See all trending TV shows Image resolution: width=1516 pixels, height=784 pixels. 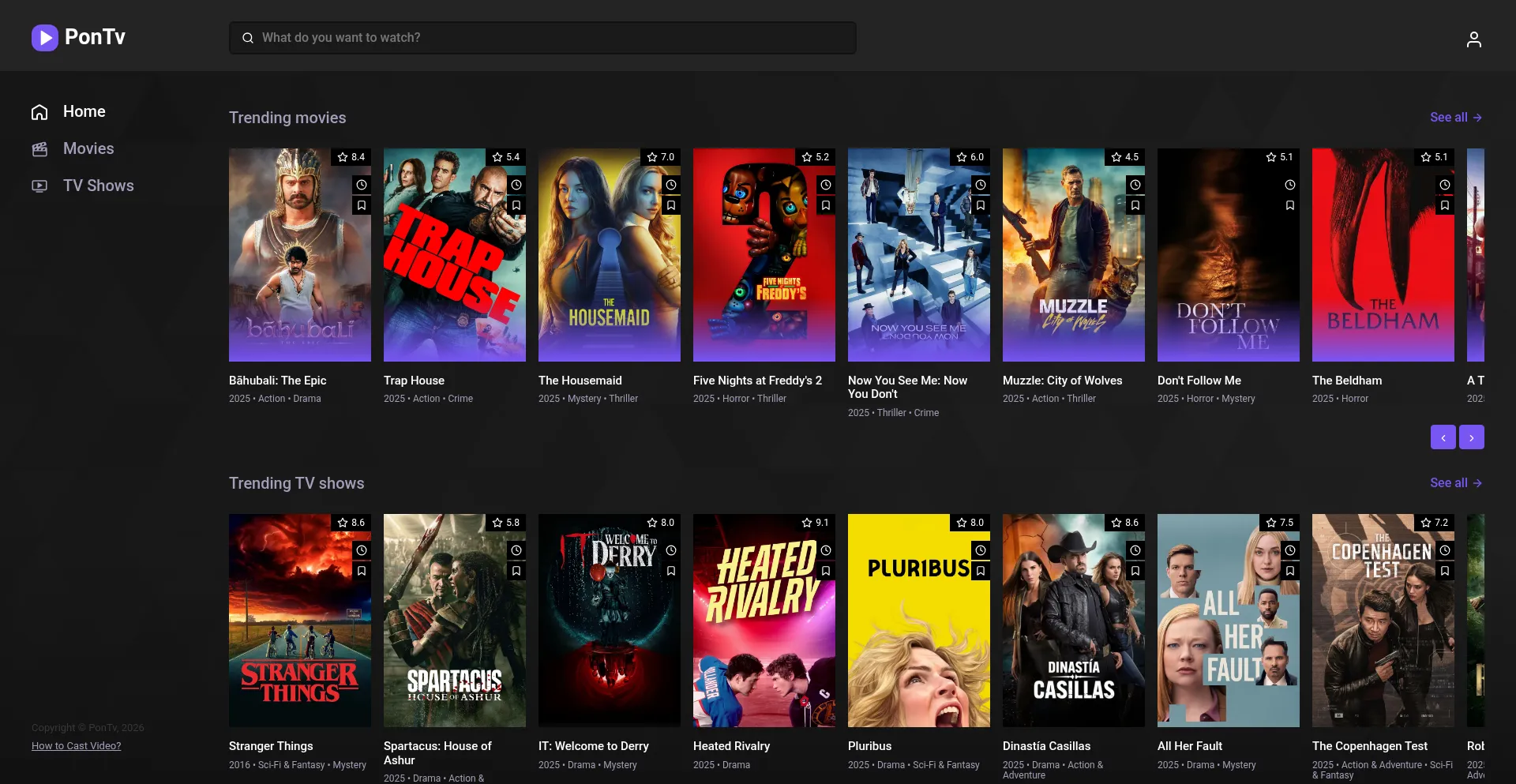click(x=1456, y=483)
